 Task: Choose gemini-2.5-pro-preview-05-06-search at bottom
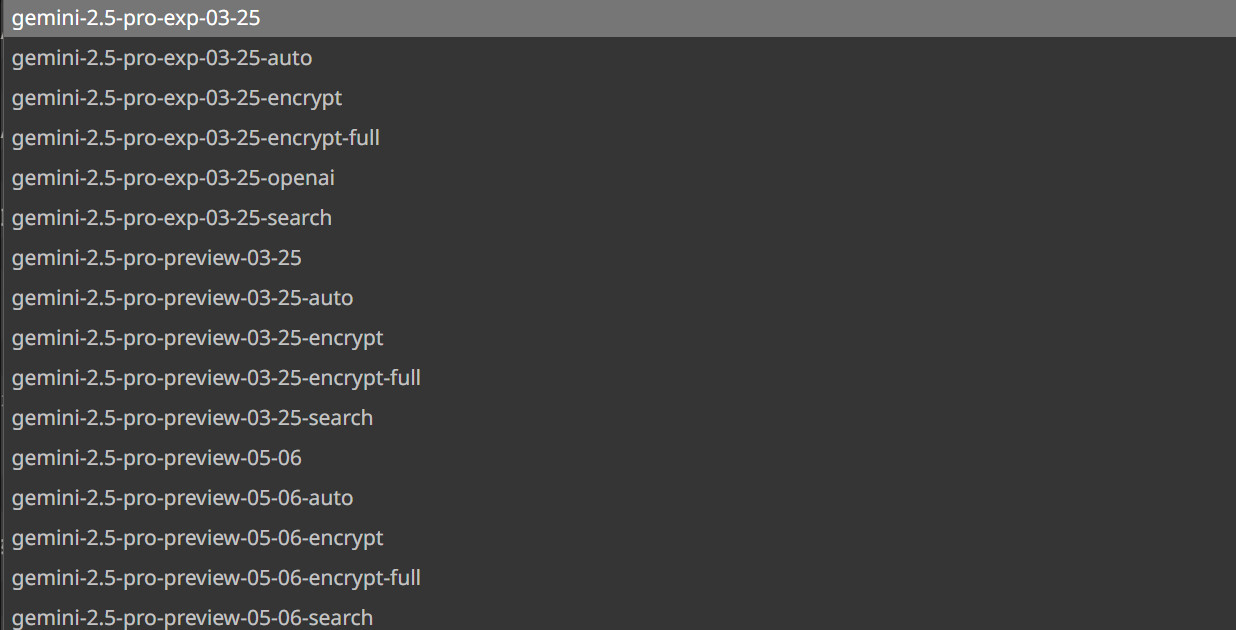pyautogui.click(x=192, y=617)
